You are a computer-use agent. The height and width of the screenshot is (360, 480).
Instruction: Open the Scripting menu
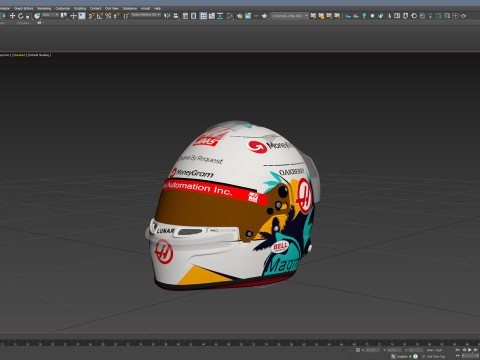pyautogui.click(x=80, y=8)
